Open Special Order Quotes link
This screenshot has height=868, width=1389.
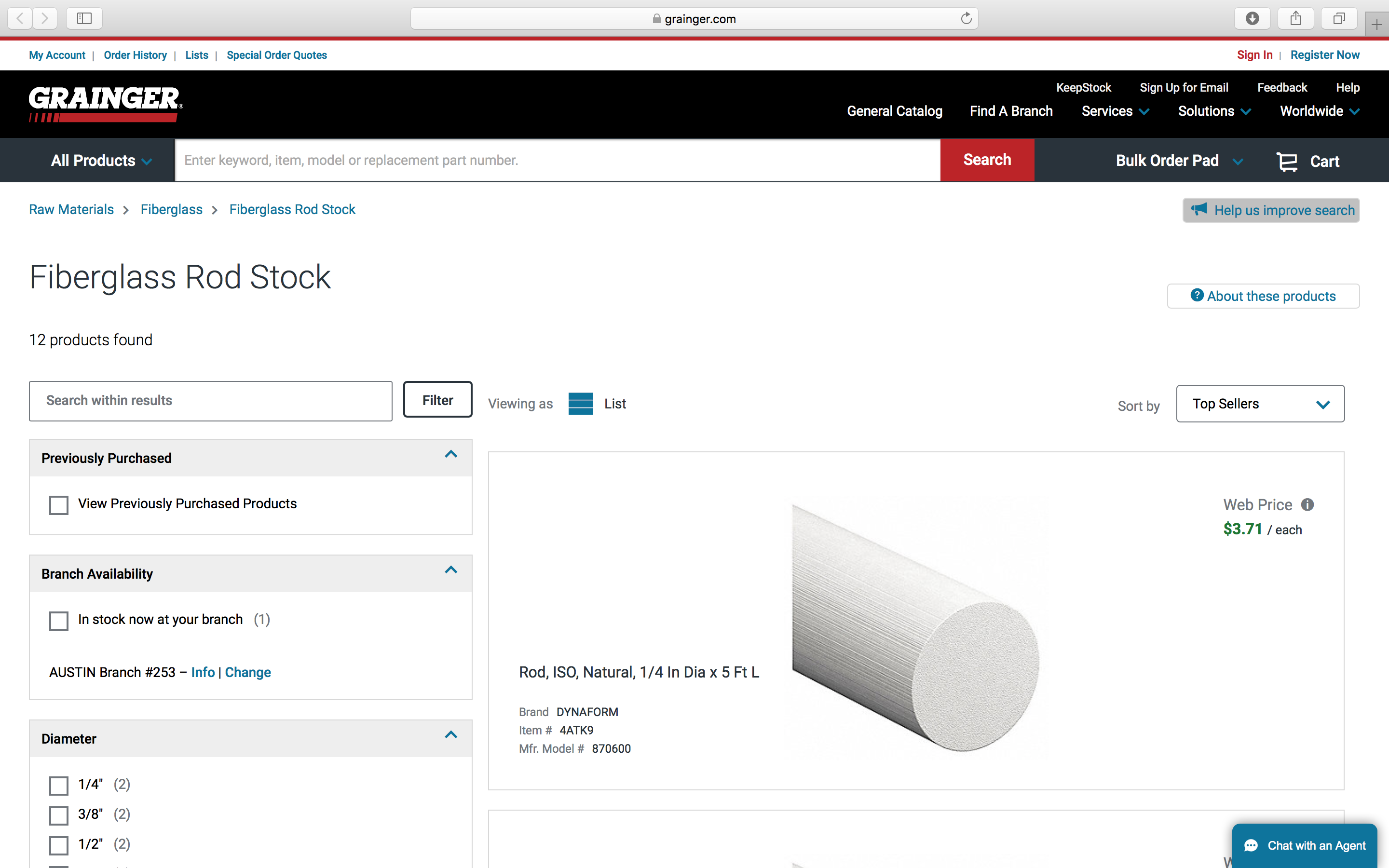(277, 55)
